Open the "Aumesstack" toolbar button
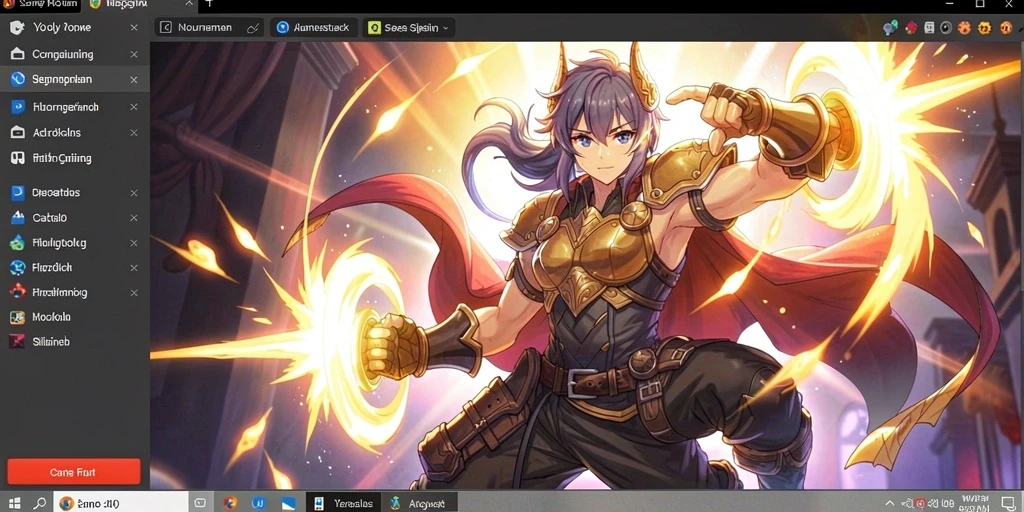Screen dimensions: 1024x512 [313, 27]
